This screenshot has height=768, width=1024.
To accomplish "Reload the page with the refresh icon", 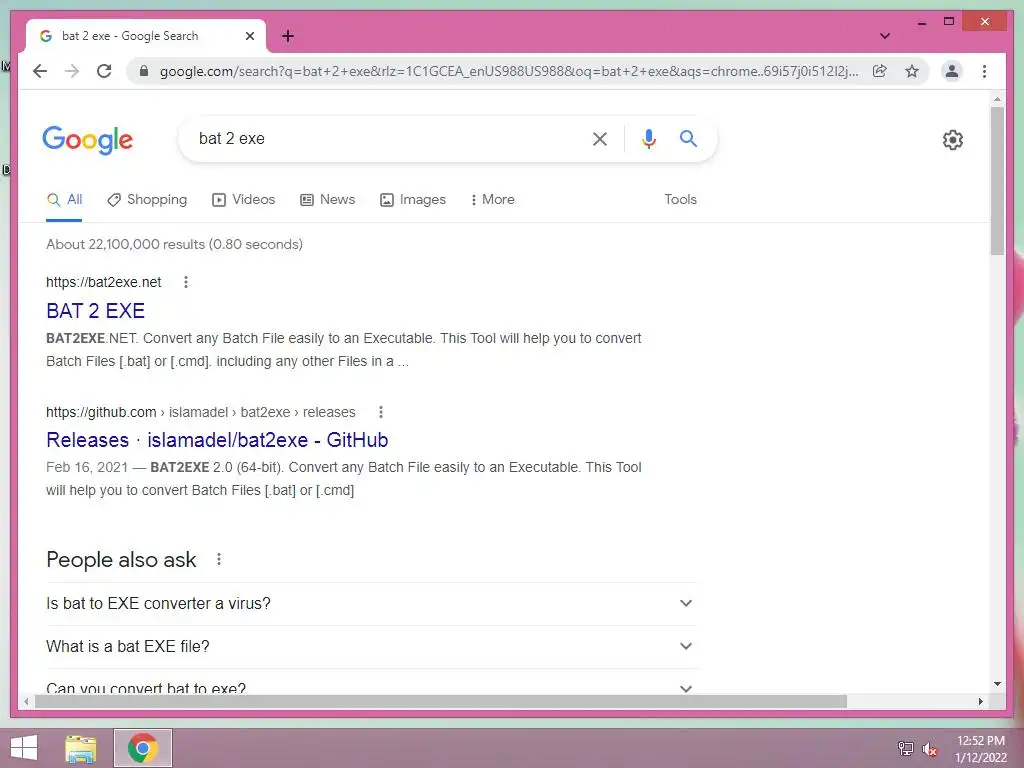I will point(104,71).
